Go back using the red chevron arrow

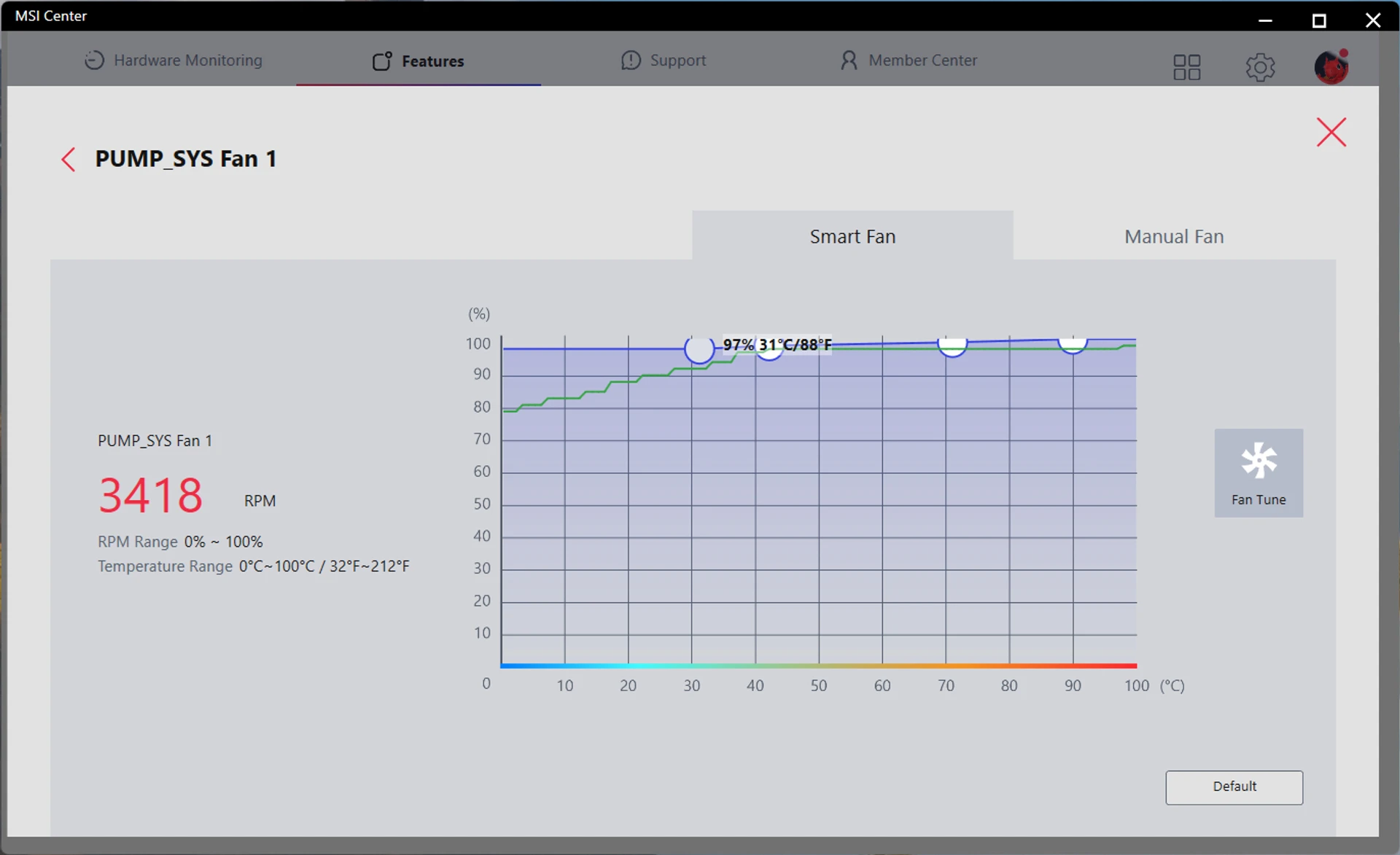(x=69, y=159)
